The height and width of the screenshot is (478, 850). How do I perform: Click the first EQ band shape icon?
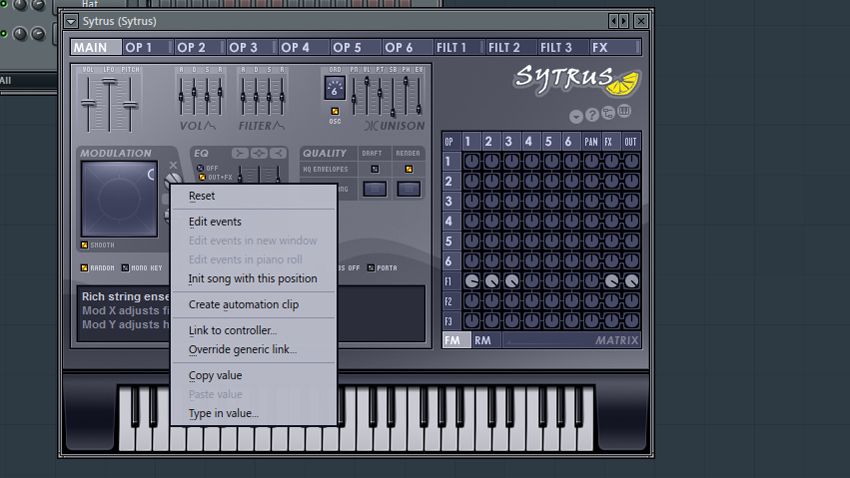240,153
